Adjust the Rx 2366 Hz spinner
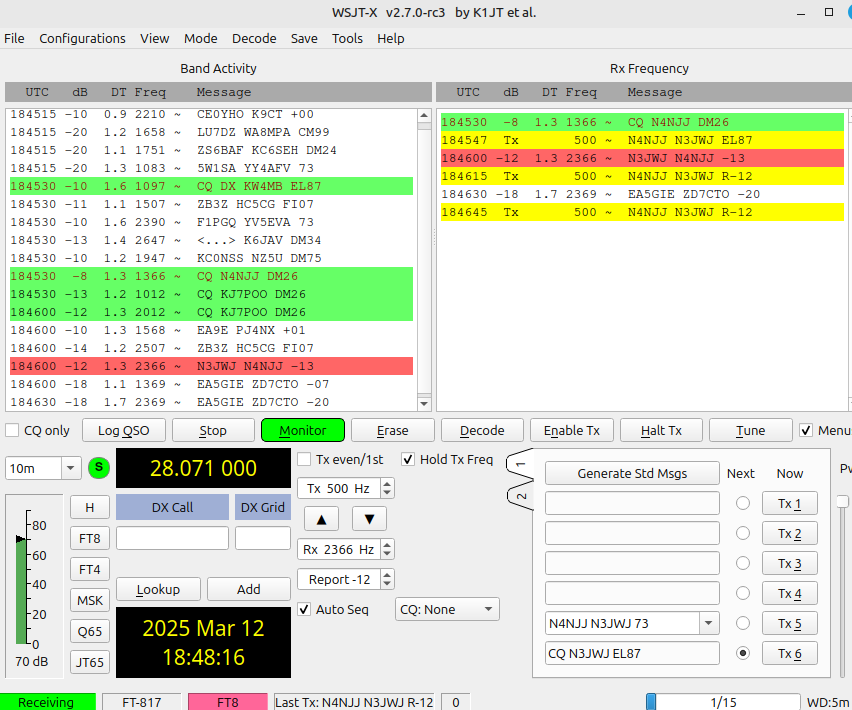The width and height of the screenshot is (852, 710). [x=387, y=550]
